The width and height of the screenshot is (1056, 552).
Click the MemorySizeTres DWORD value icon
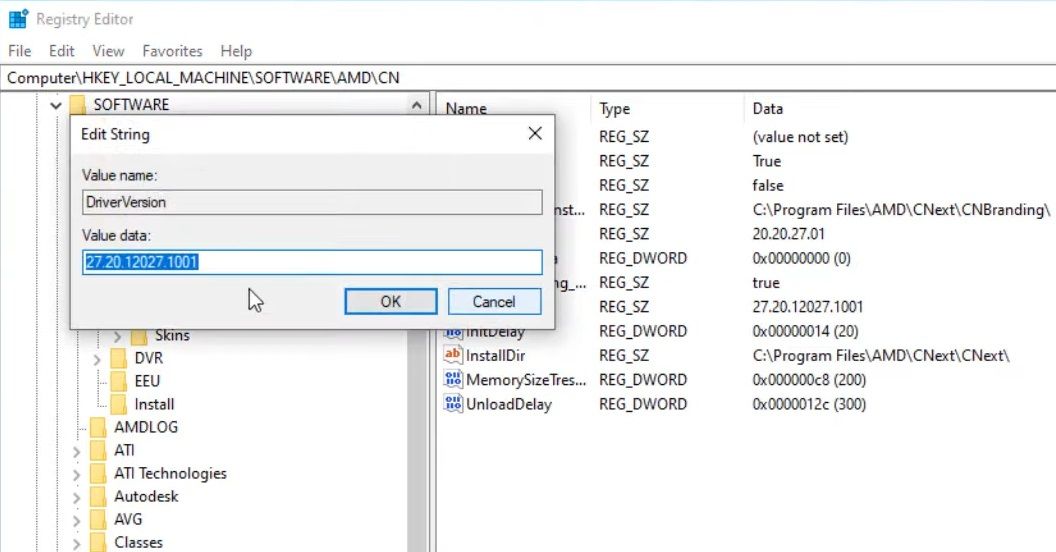tap(453, 380)
